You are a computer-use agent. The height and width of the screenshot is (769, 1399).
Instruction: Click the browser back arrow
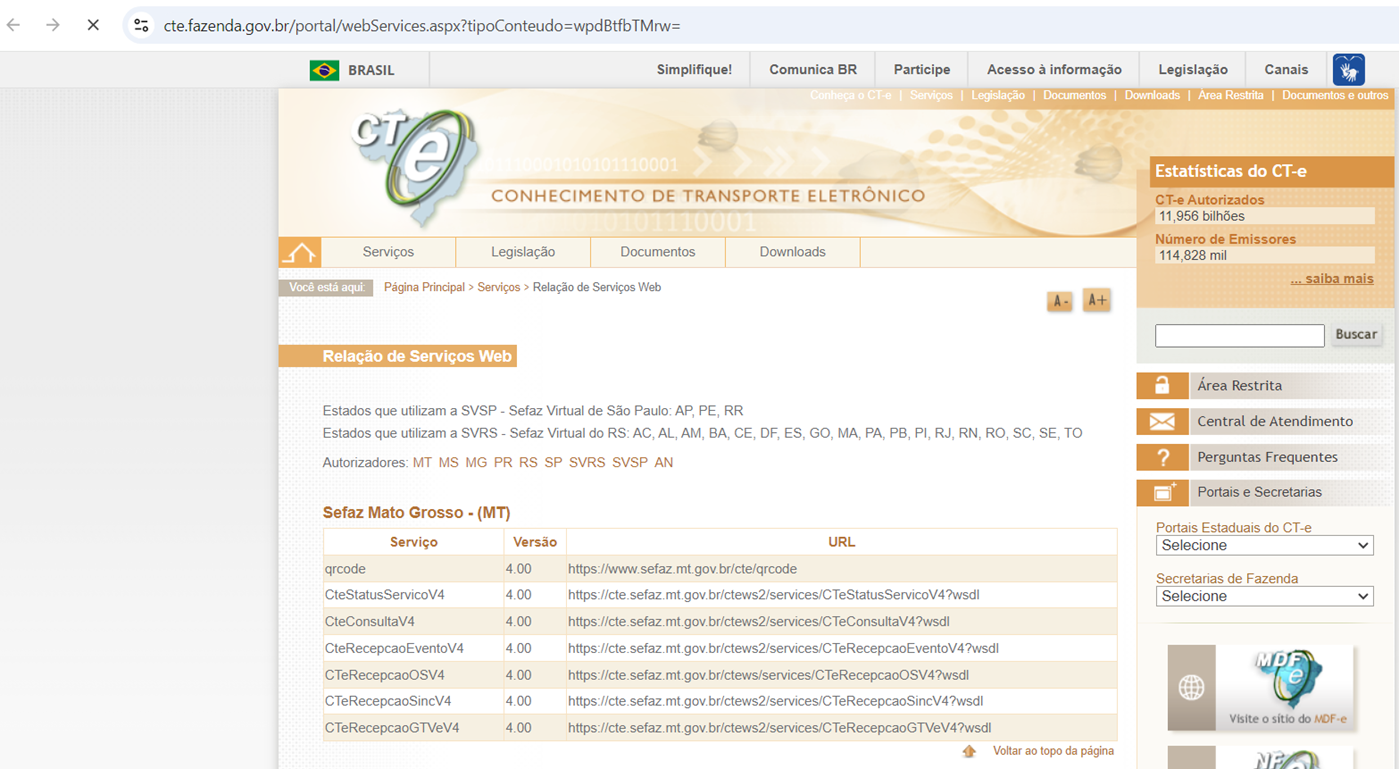click(14, 25)
